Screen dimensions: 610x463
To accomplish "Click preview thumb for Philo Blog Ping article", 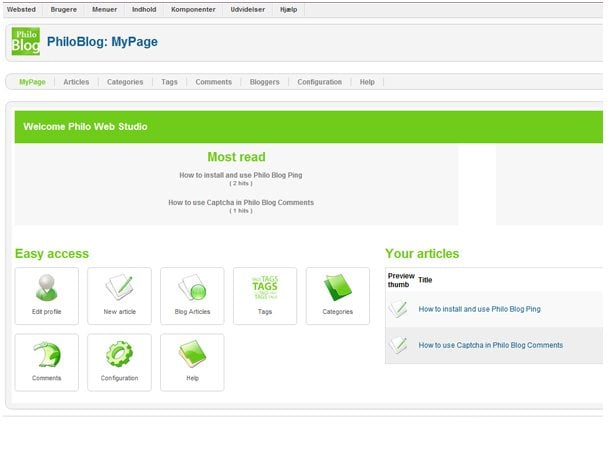I will click(x=399, y=309).
